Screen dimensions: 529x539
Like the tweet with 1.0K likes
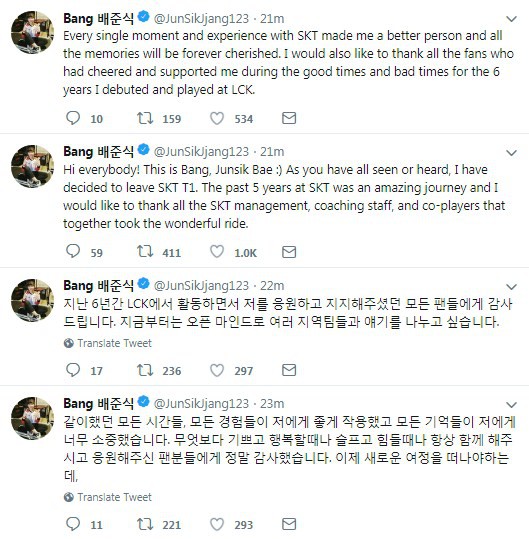tap(217, 252)
